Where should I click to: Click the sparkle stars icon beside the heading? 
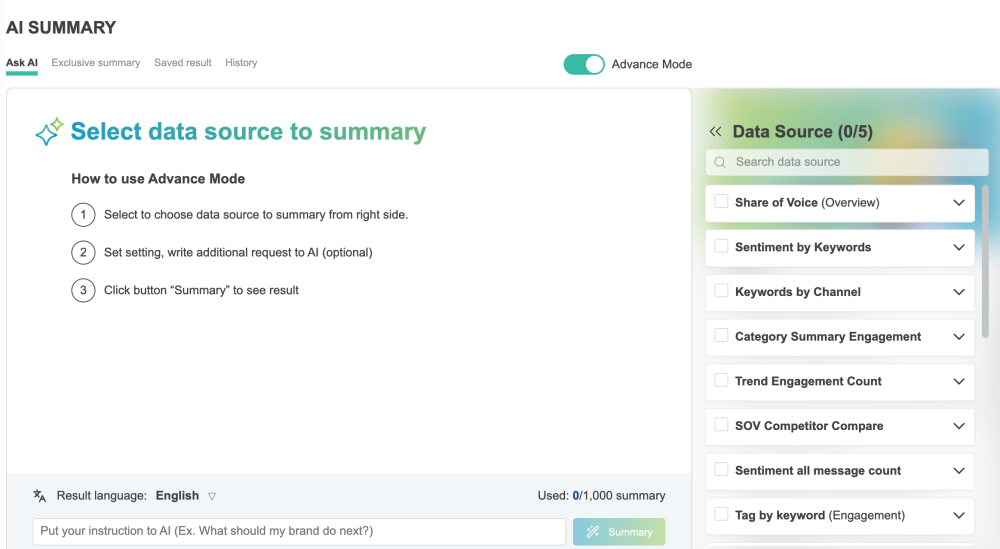tap(49, 131)
